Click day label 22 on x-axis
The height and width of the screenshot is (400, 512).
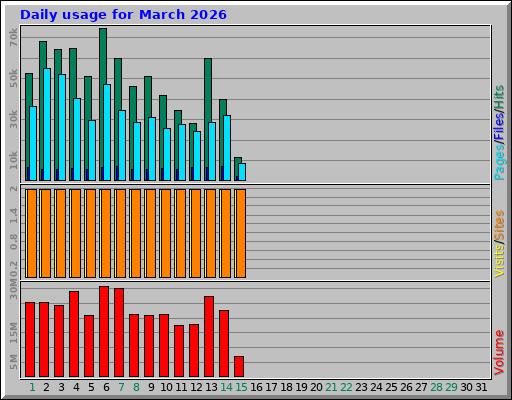point(346,387)
